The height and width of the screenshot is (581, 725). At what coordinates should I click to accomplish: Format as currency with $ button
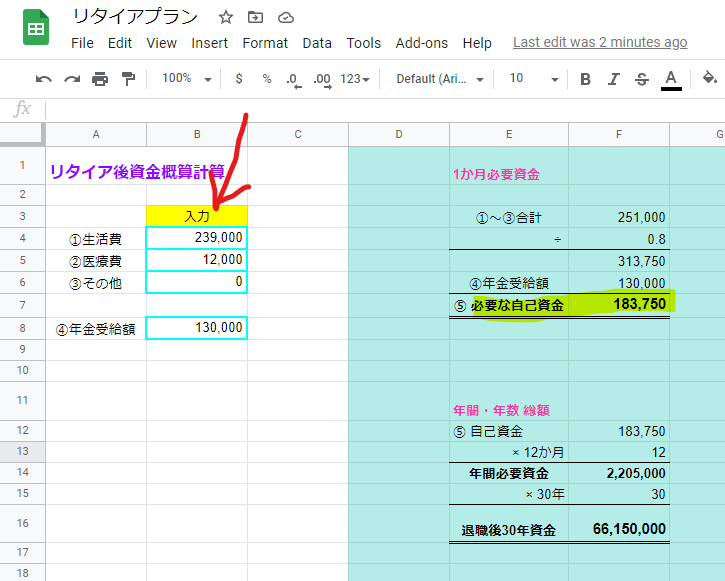point(239,79)
